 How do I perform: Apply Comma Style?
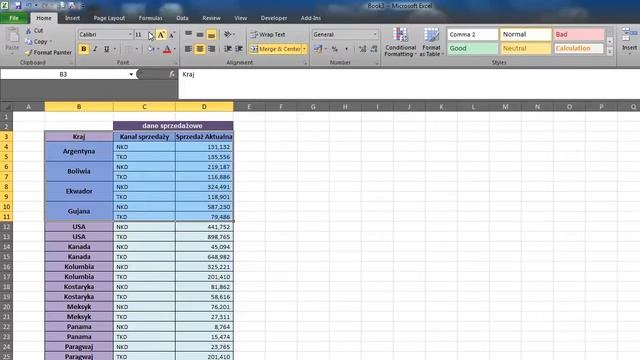point(346,49)
